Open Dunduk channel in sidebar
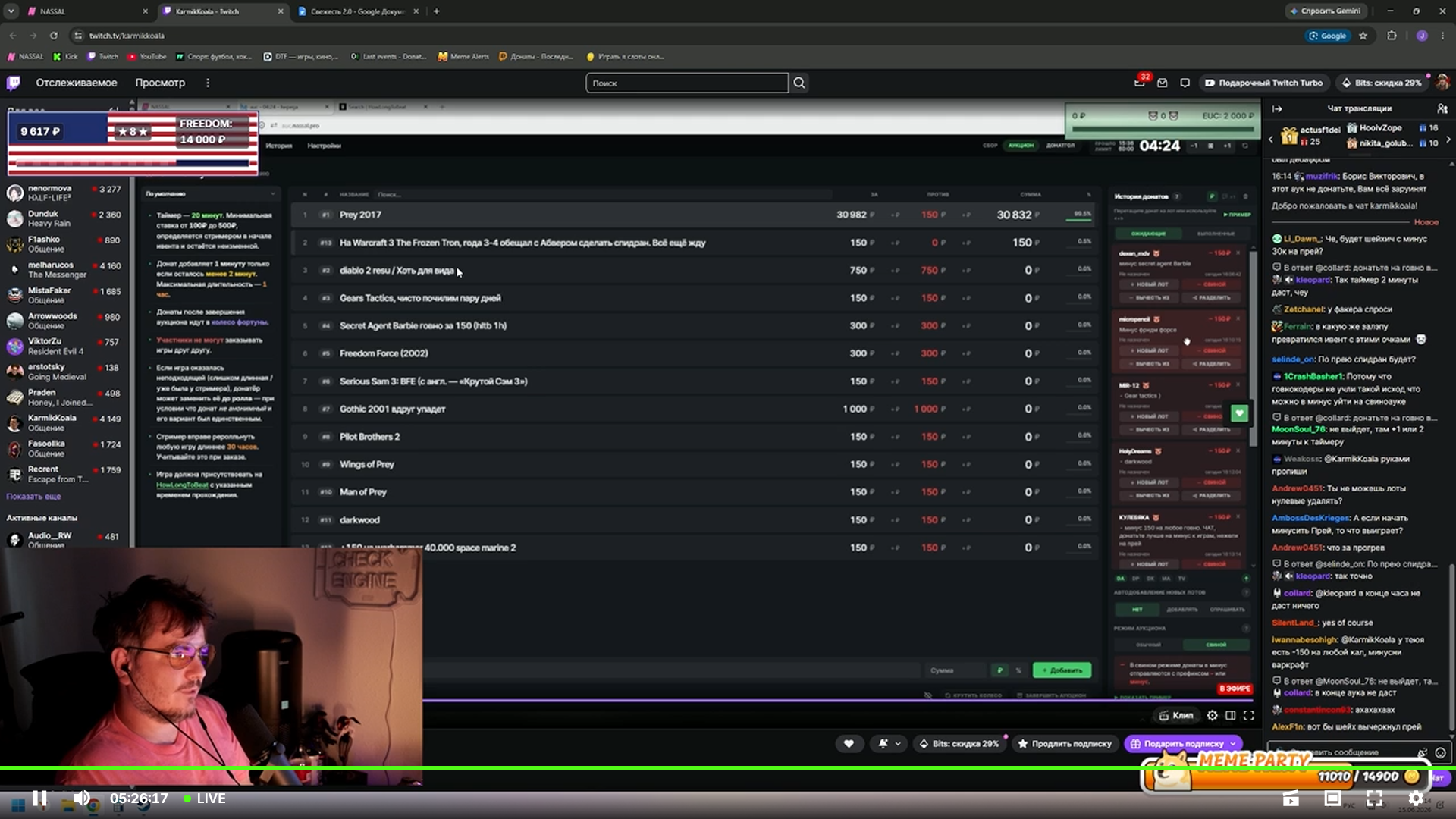 coord(64,218)
